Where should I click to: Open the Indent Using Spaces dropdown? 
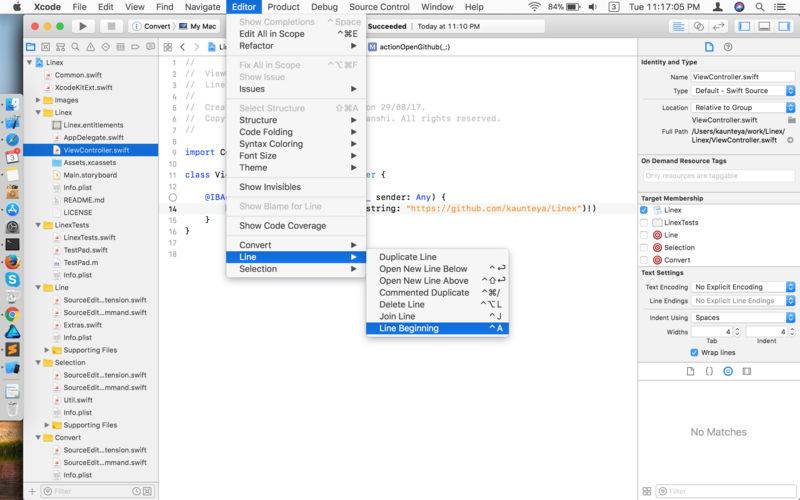pos(743,318)
